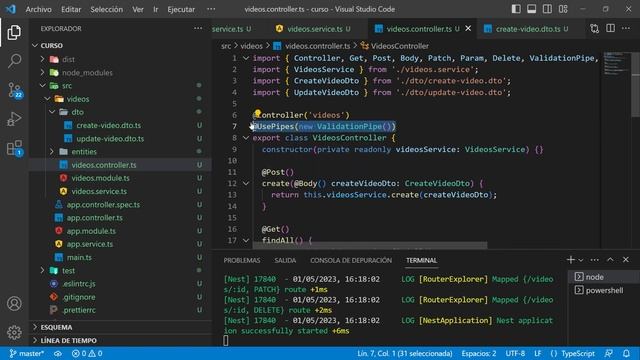Toggle primary side bar layout icon
This screenshot has height=360, width=640.
coord(516,9)
